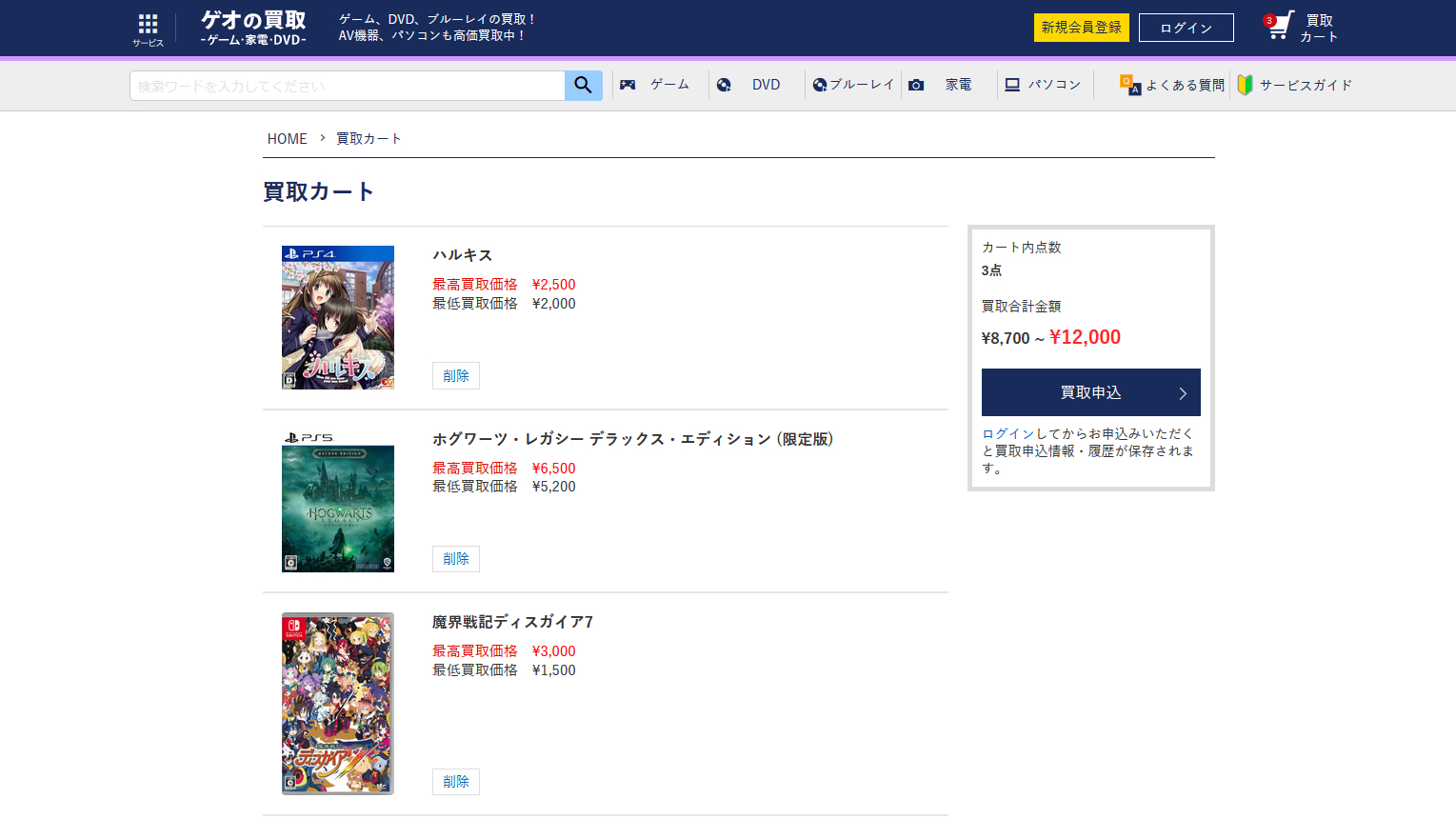Open the ブルーレイ category
The height and width of the screenshot is (819, 1456).
(862, 85)
